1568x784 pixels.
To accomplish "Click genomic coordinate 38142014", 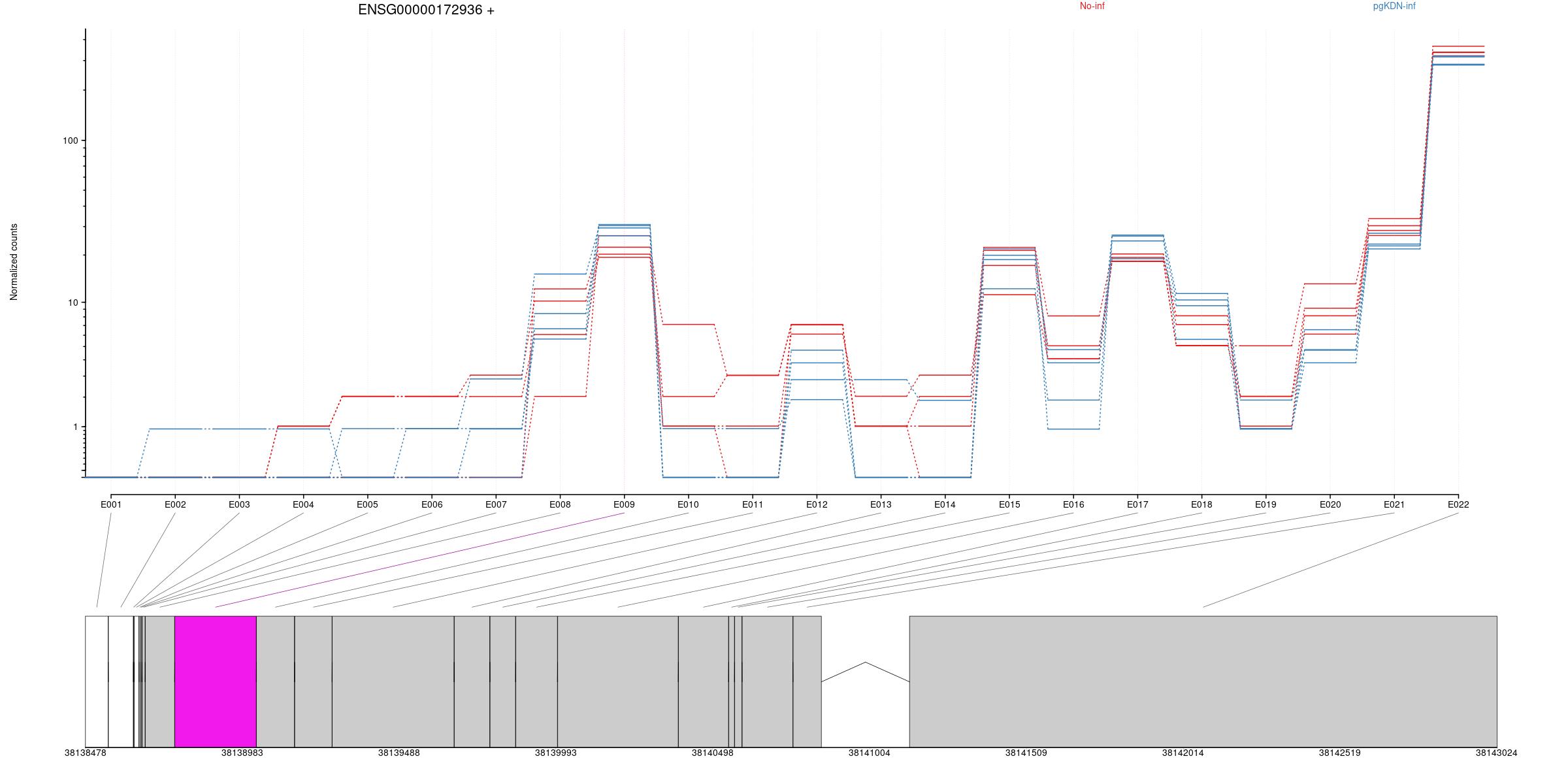I will point(1183,753).
